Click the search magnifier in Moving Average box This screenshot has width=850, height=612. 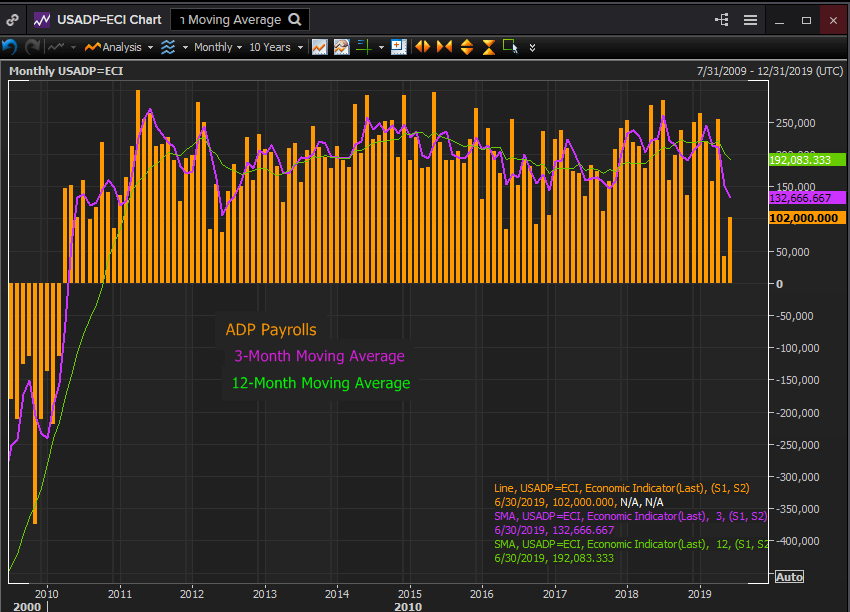pyautogui.click(x=295, y=20)
